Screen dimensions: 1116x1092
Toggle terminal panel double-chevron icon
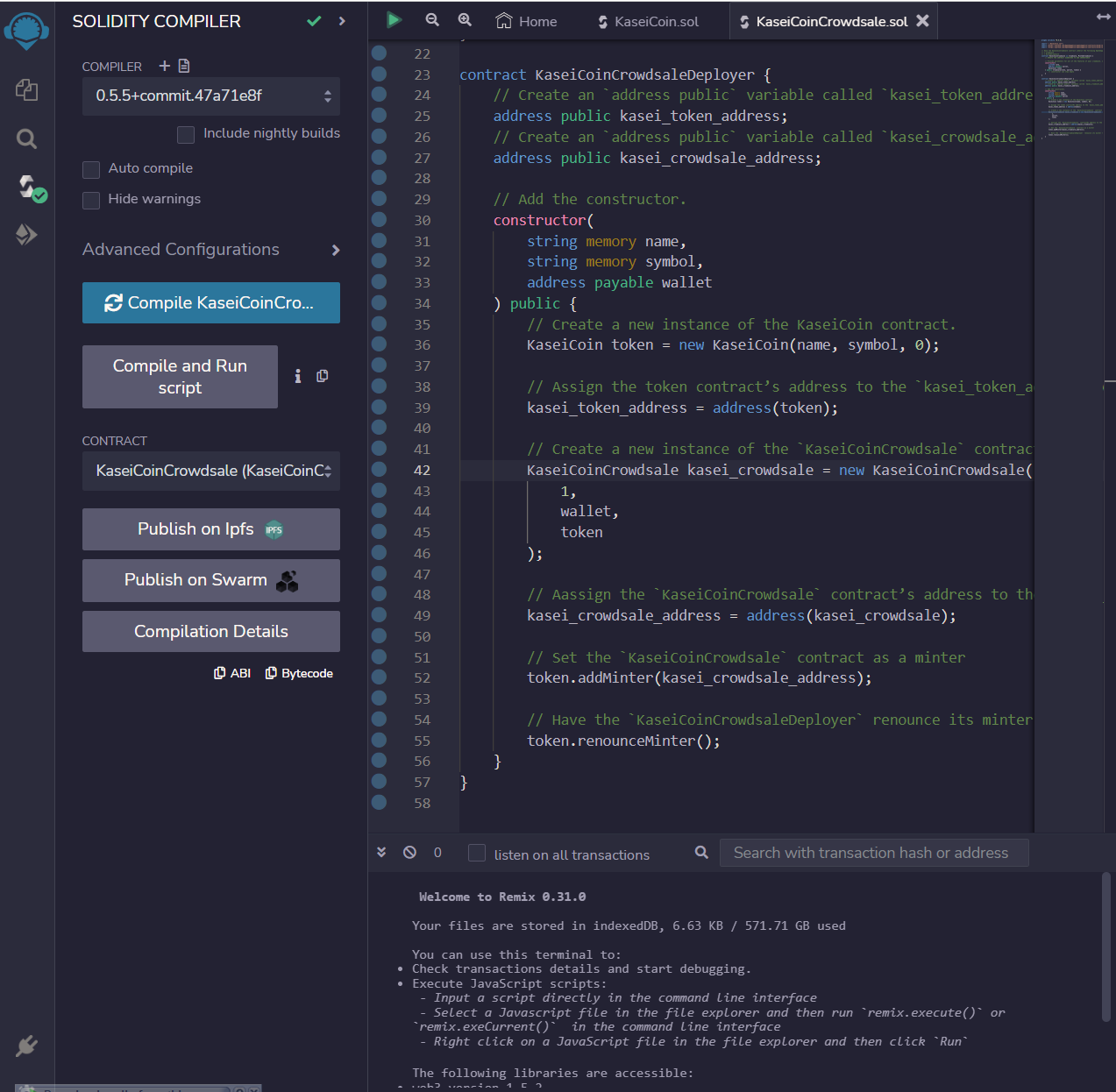click(x=381, y=852)
